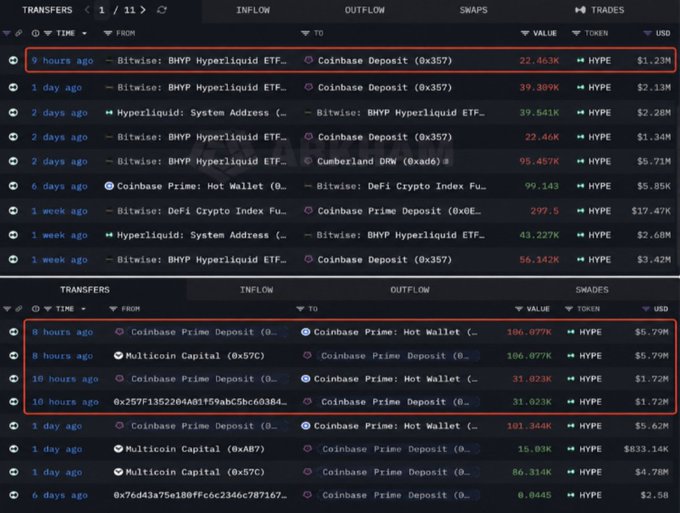
Task: Open chain icon for 9 hours ago transfer
Action: (13, 60)
